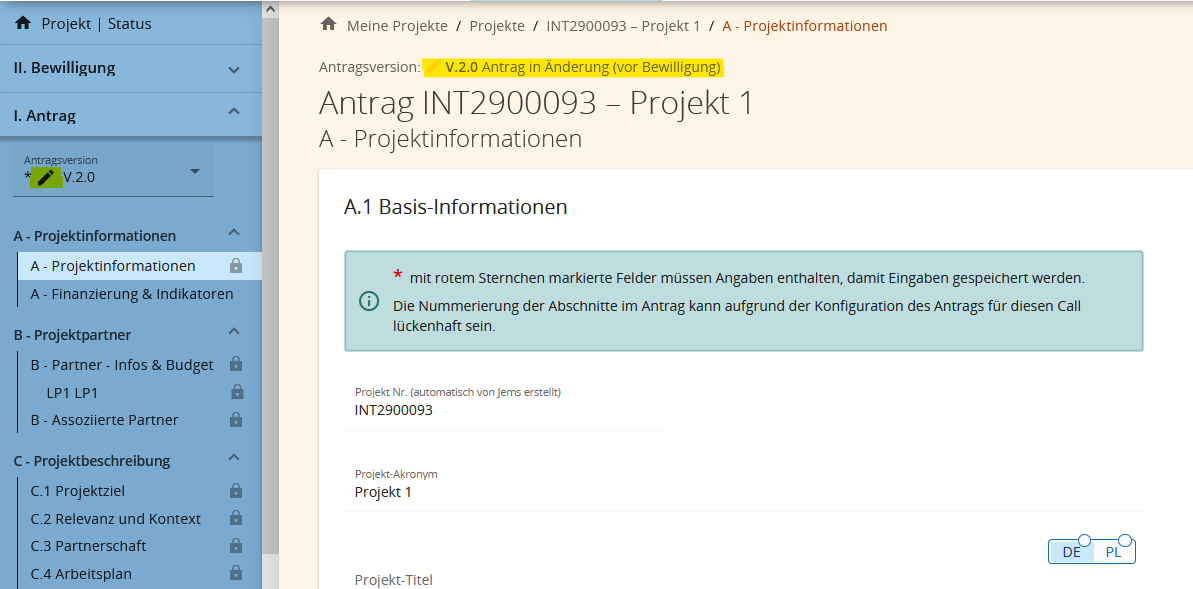Switch language toggle to DE
1193x589 pixels.
pos(1071,552)
